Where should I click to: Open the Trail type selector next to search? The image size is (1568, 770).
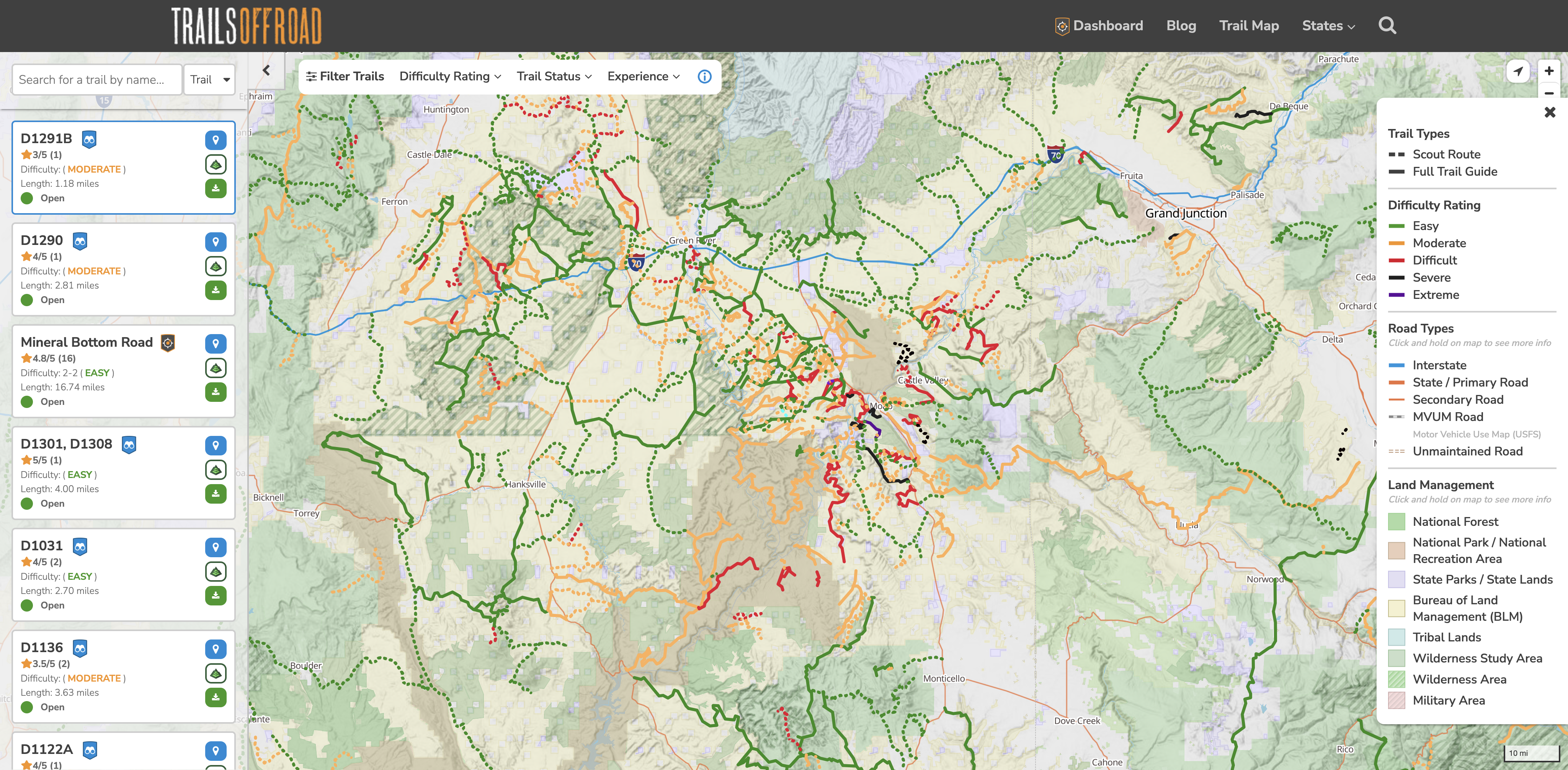coord(209,80)
